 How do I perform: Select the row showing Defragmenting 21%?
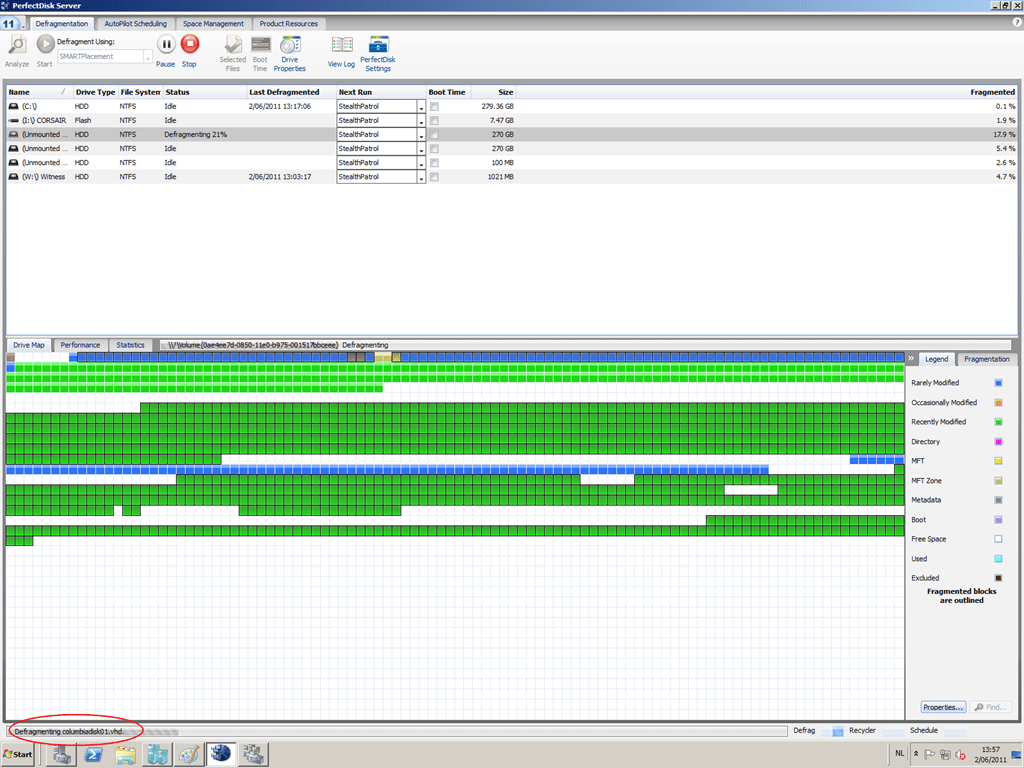coord(511,135)
